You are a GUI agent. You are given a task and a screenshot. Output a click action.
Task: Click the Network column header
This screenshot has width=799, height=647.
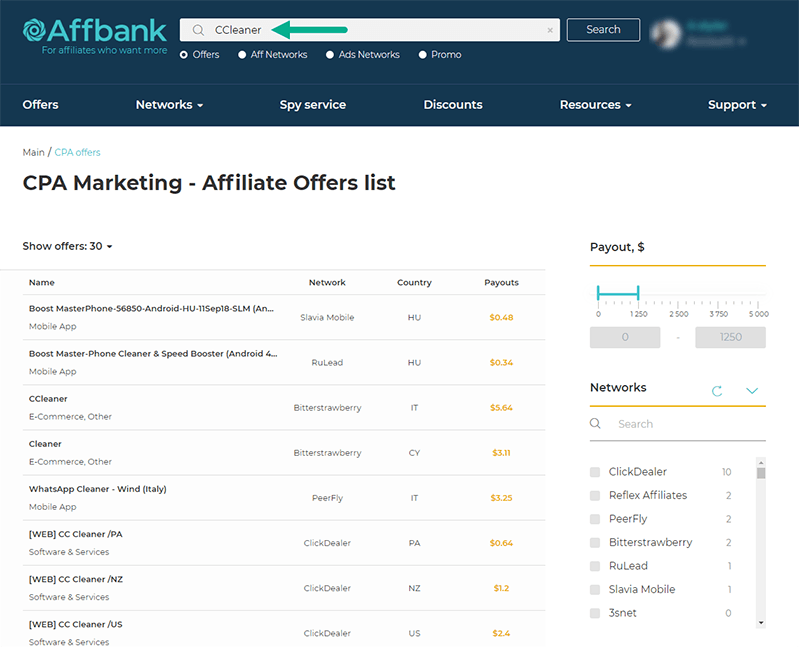click(327, 282)
